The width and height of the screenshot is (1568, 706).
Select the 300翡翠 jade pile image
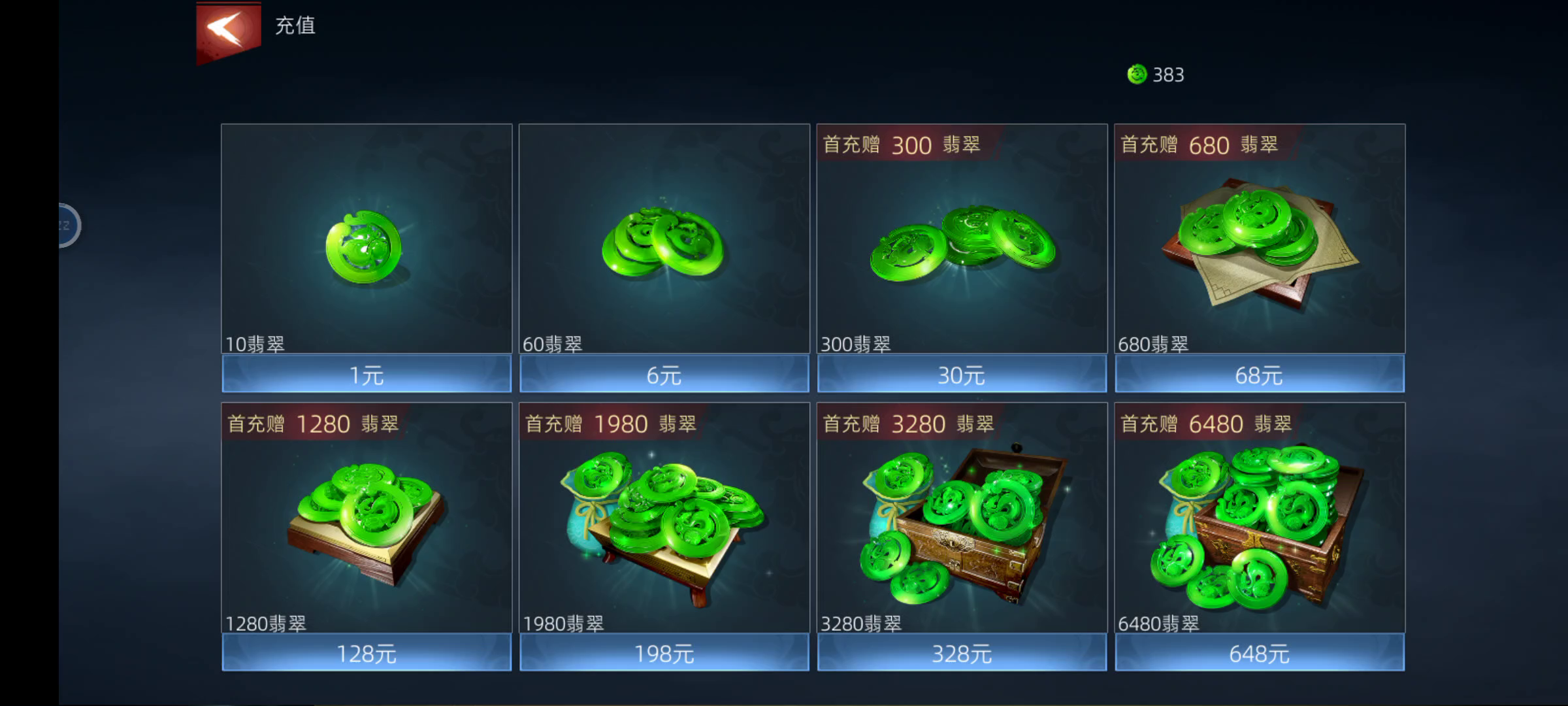tap(962, 243)
